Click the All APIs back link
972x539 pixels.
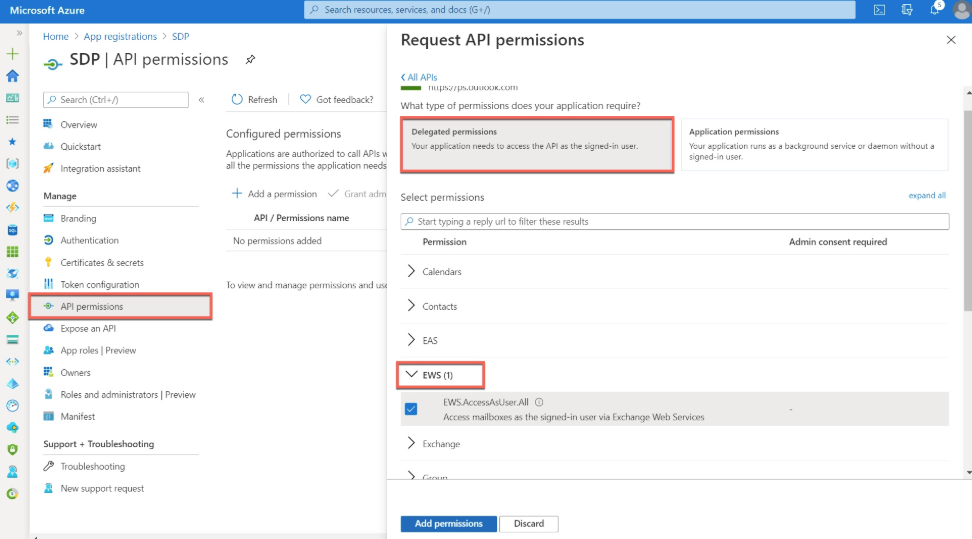pos(420,77)
